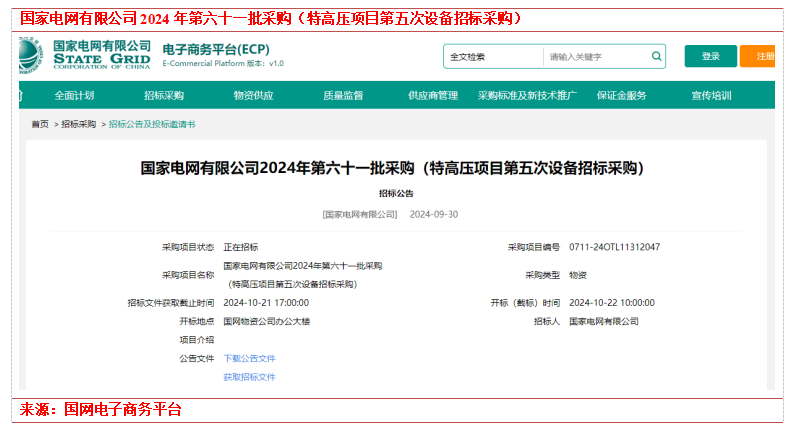
Task: Select 物资供应 in the navigation bar
Action: [x=253, y=96]
